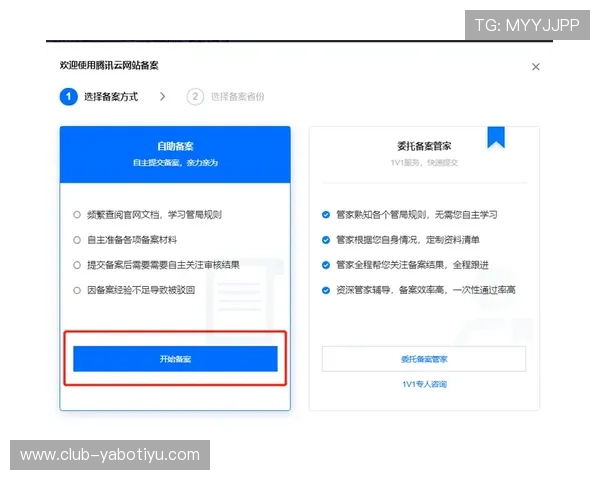The height and width of the screenshot is (480, 600).
Task: Click subtitle 1V1服务，快速提交
Action: (424, 163)
